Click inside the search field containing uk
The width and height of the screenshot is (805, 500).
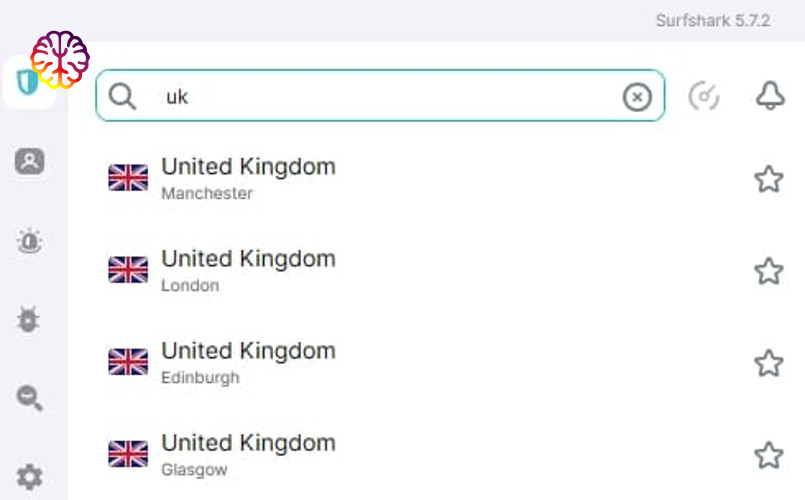380,96
